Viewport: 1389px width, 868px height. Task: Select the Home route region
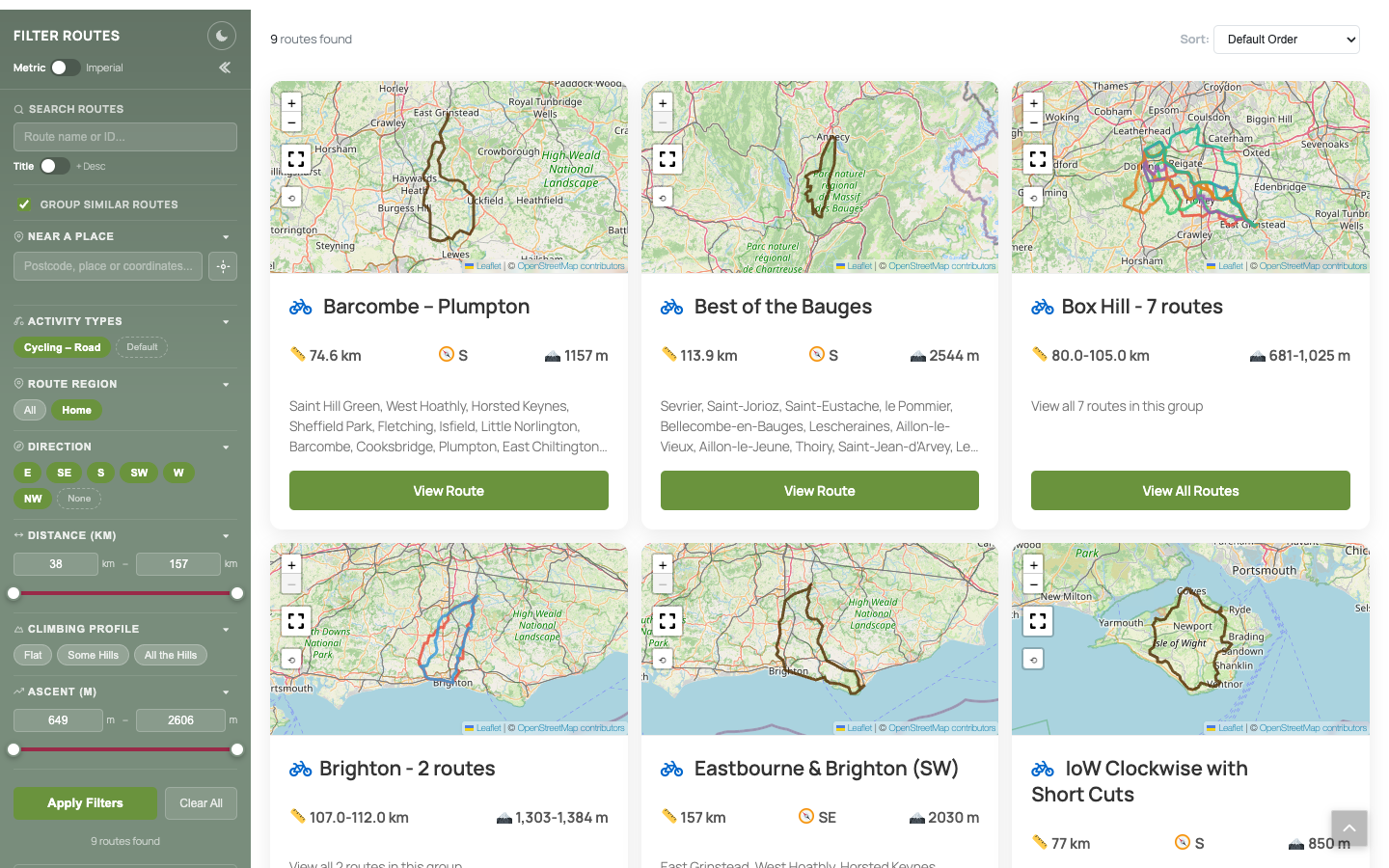77,410
